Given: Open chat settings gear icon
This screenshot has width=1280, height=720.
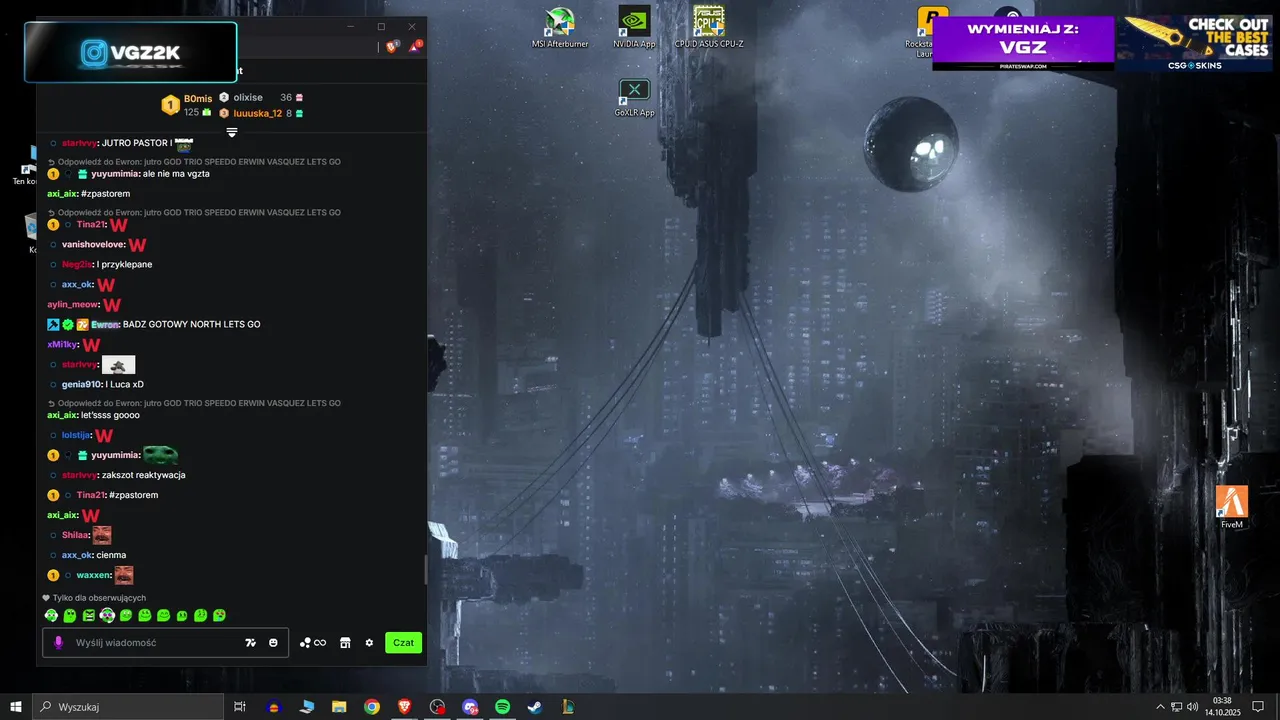Looking at the screenshot, I should click(369, 643).
